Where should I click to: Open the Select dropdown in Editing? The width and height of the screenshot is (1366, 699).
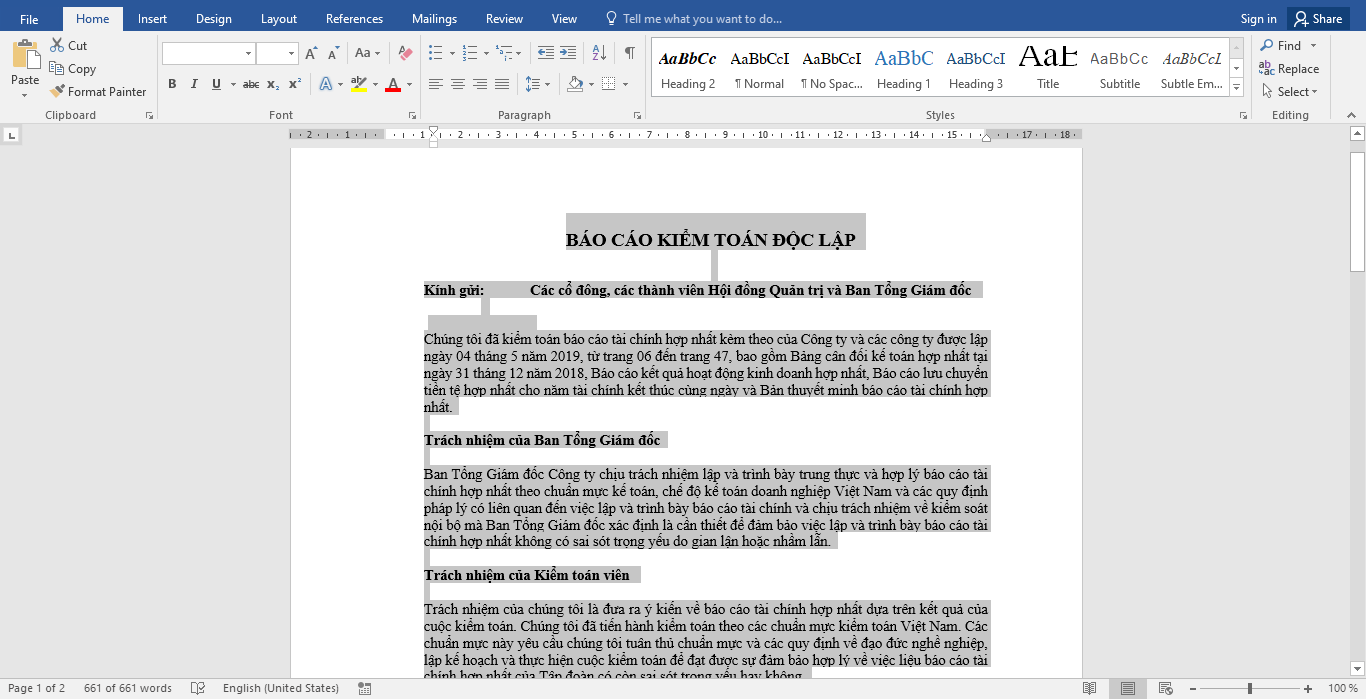(1289, 91)
